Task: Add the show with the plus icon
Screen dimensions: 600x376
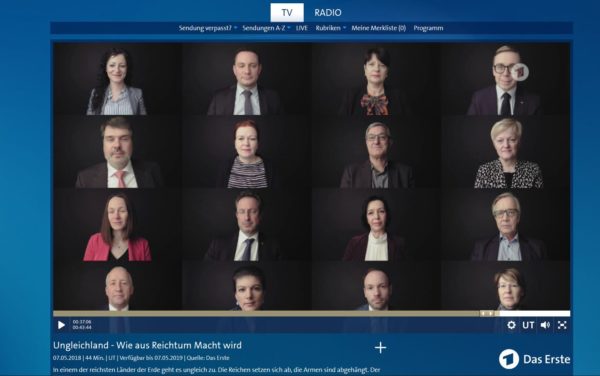Action: (x=380, y=348)
